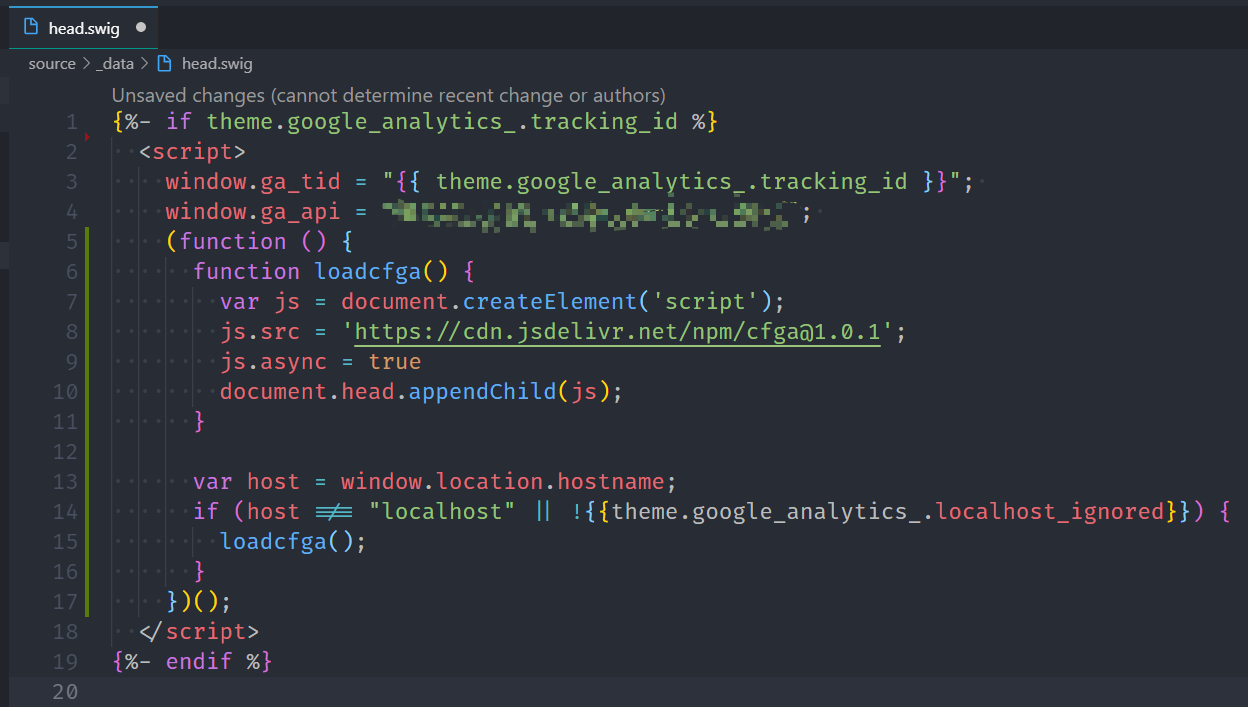
Task: Select line number 18 in the gutter
Action: pyautogui.click(x=65, y=632)
